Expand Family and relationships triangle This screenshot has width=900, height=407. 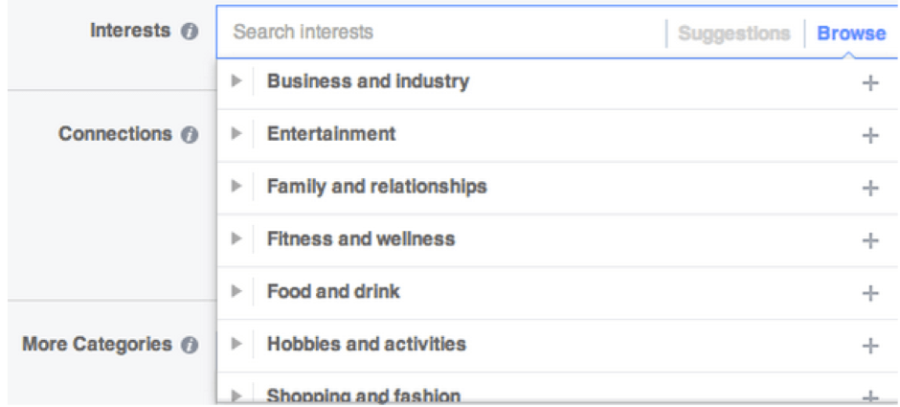pyautogui.click(x=237, y=187)
